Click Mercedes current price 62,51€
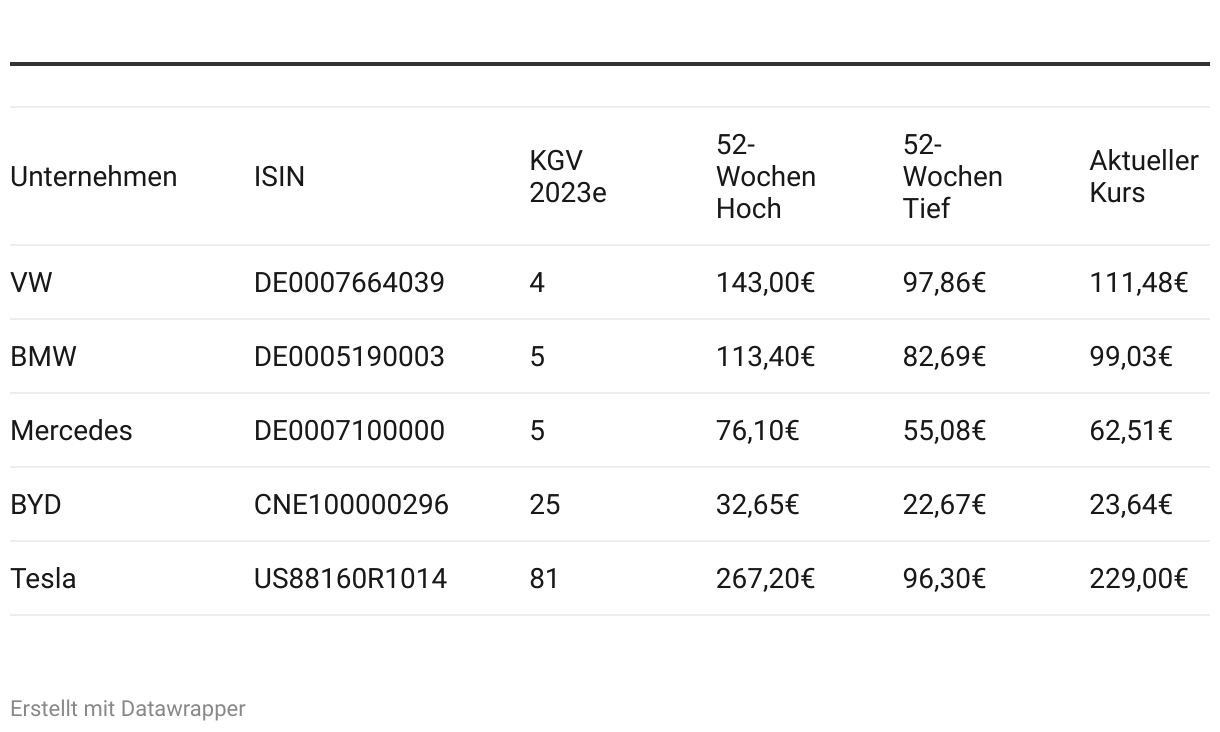This screenshot has height=732, width=1220. click(x=1130, y=431)
